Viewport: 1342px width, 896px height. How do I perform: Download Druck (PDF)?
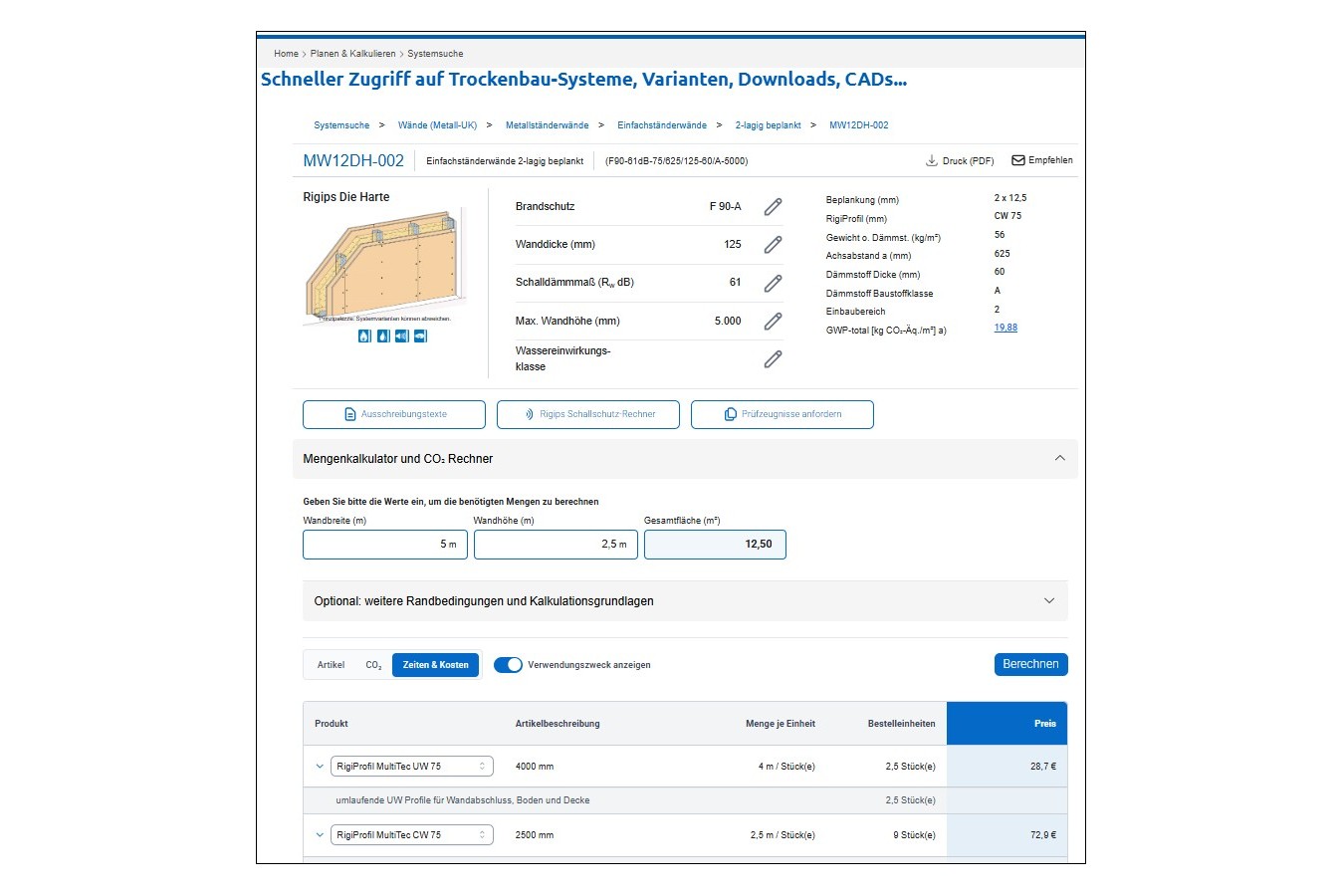[960, 161]
